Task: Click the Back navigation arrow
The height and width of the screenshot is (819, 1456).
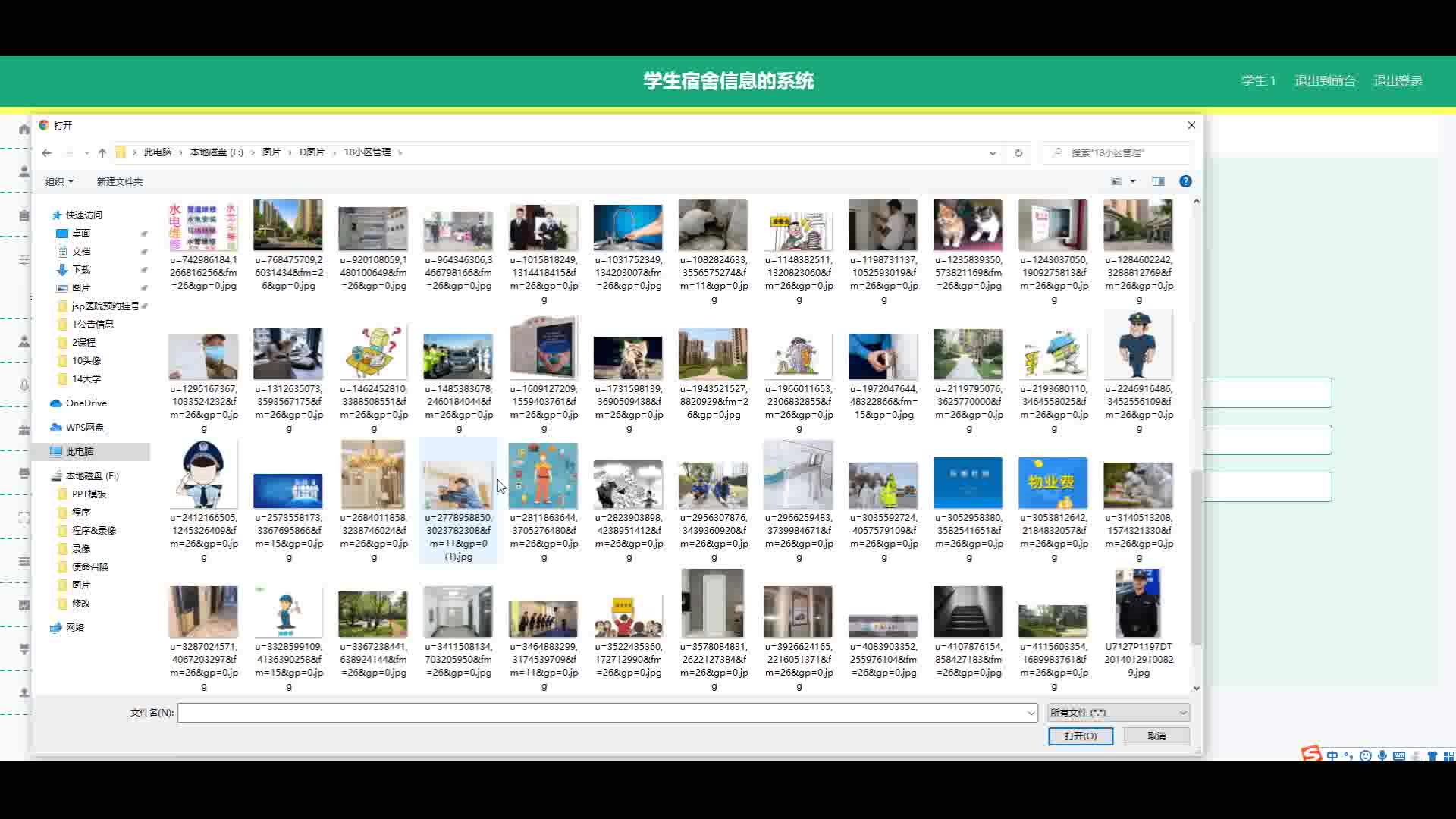Action: click(47, 153)
